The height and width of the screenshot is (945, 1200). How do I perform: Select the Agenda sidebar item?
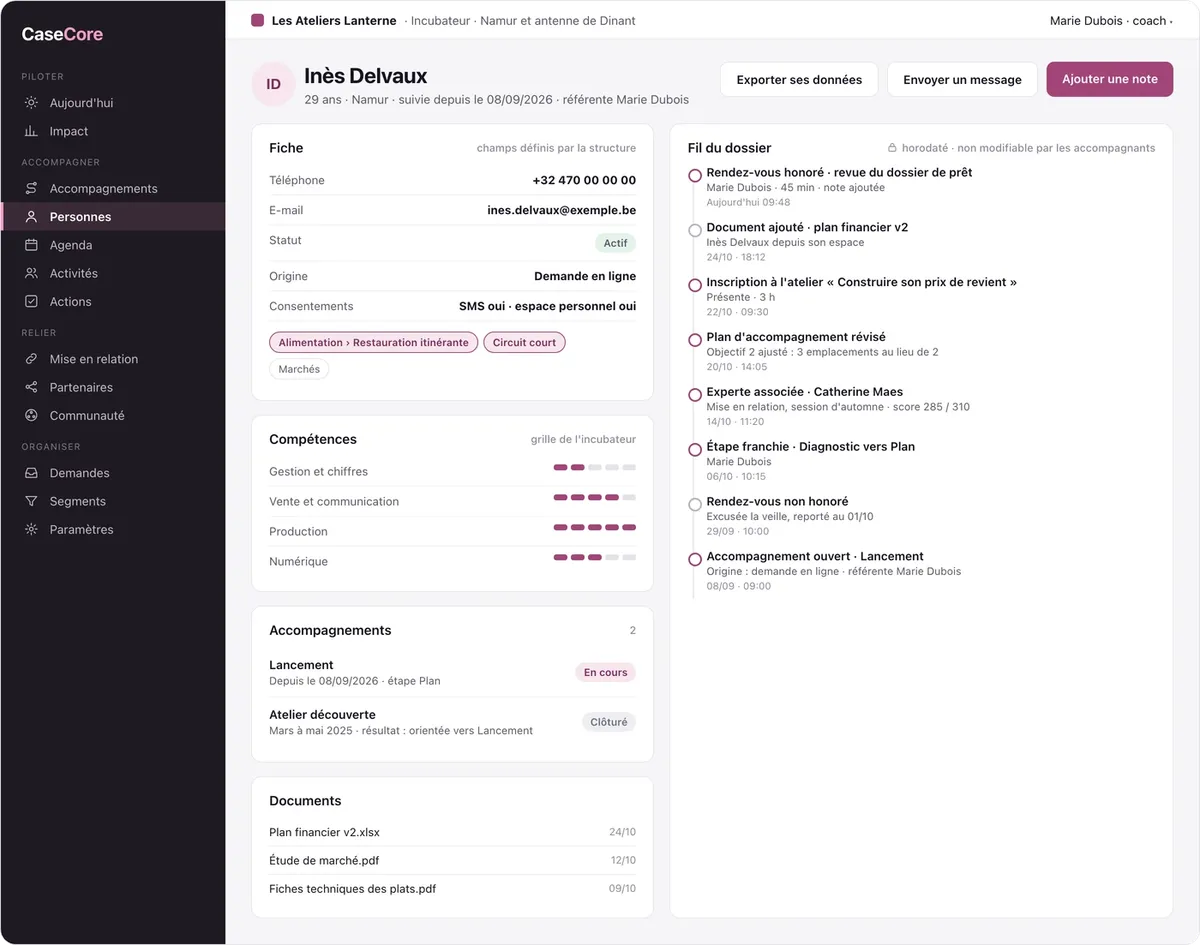[x=113, y=245]
